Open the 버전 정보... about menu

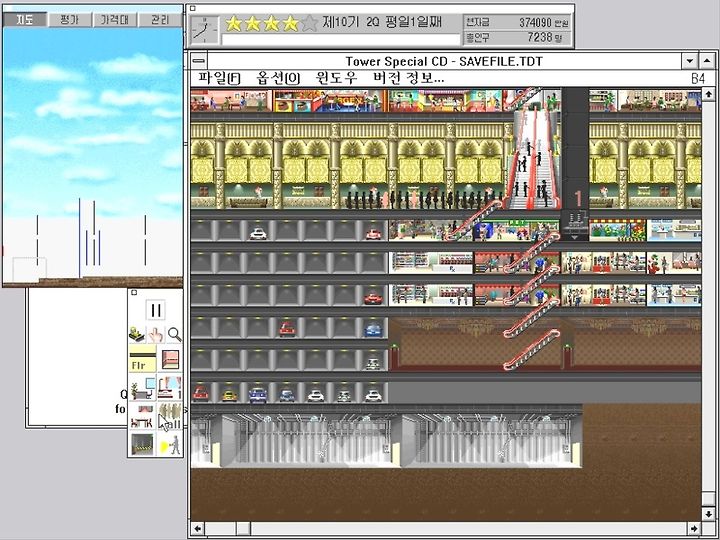pyautogui.click(x=409, y=78)
